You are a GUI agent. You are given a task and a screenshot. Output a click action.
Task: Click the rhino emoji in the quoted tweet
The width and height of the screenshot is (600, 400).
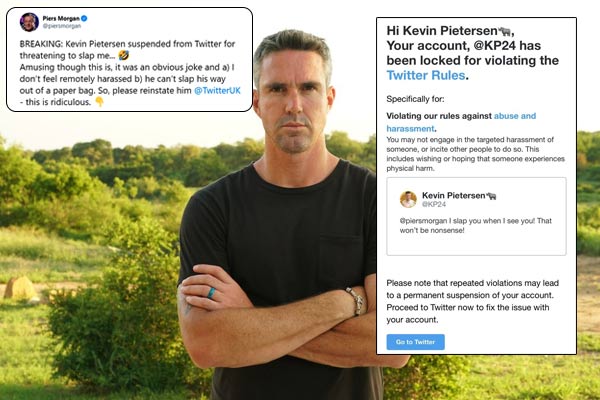(491, 196)
